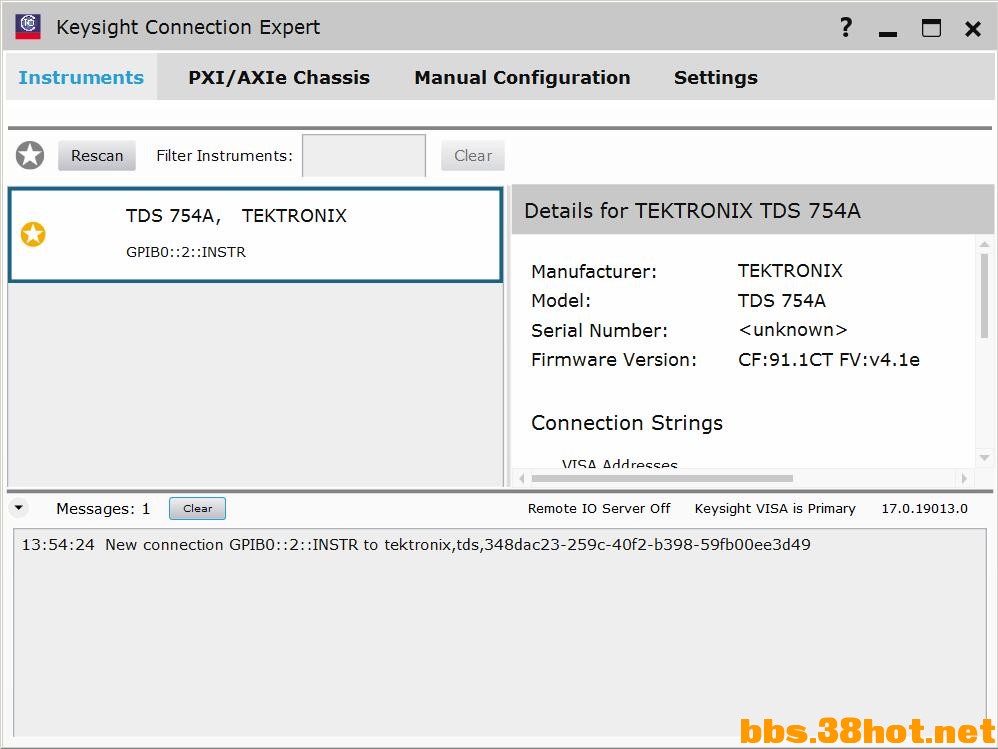
Task: Open the Manual Configuration tab
Action: [x=522, y=77]
